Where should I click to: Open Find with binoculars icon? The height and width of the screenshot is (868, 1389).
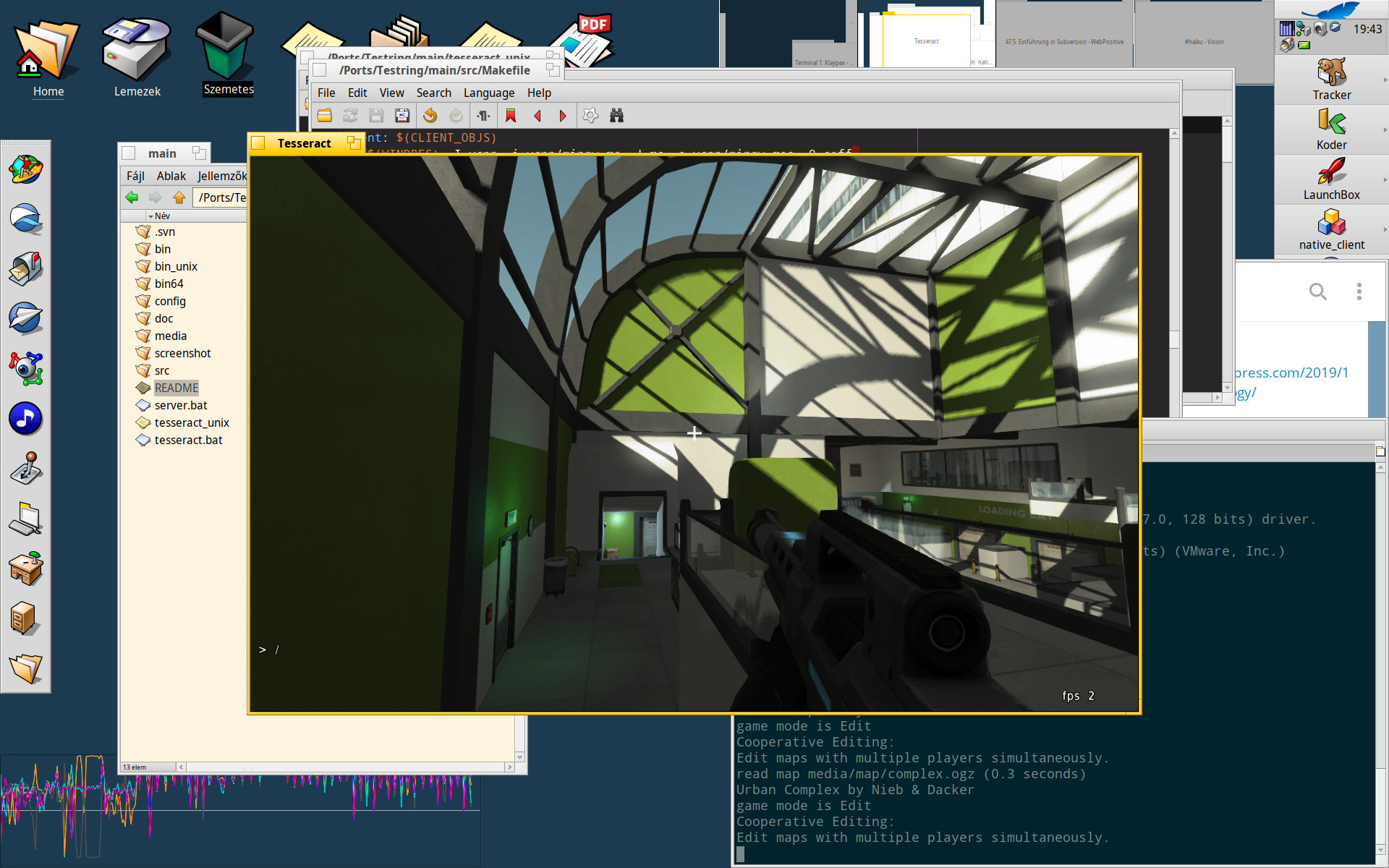point(616,116)
